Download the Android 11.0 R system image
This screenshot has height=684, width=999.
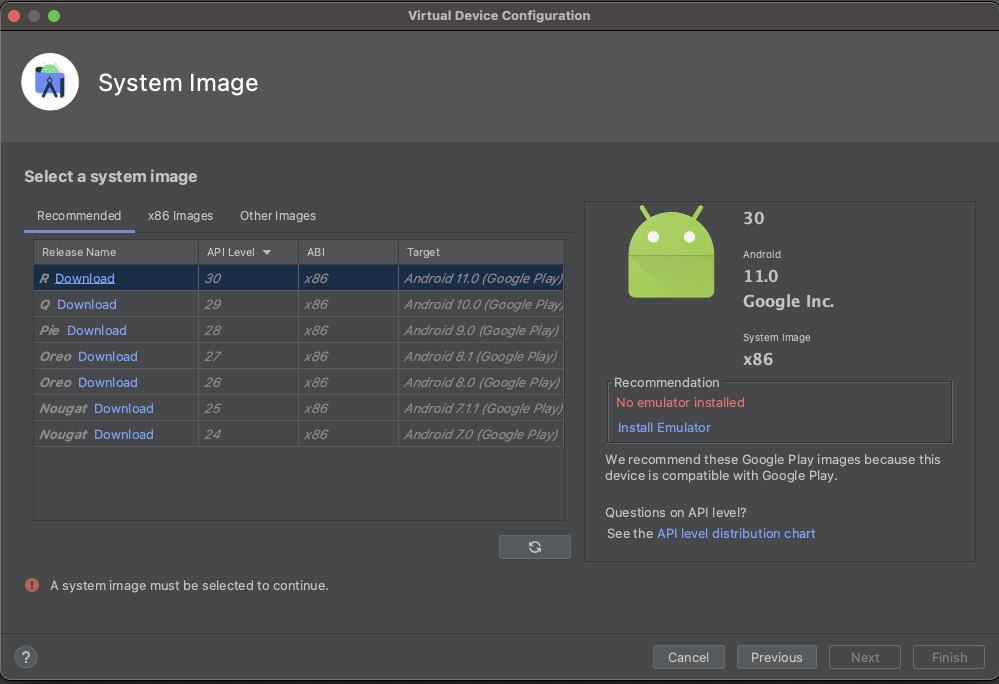click(84, 278)
